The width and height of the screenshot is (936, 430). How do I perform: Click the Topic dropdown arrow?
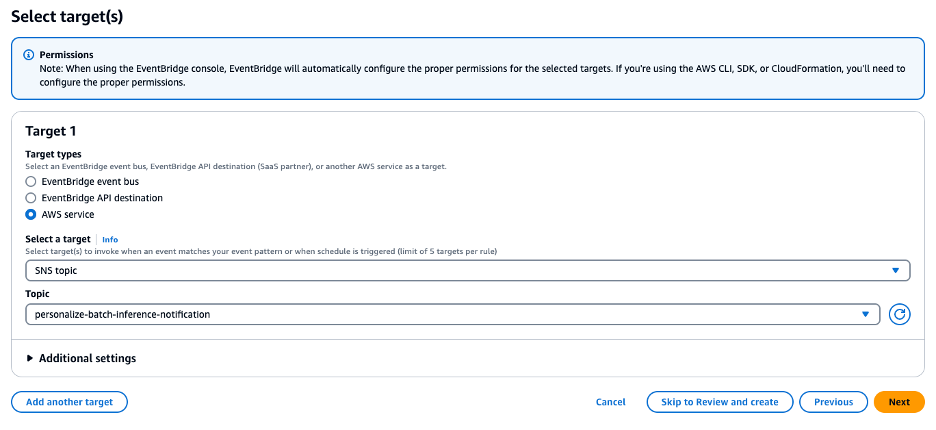(x=865, y=314)
